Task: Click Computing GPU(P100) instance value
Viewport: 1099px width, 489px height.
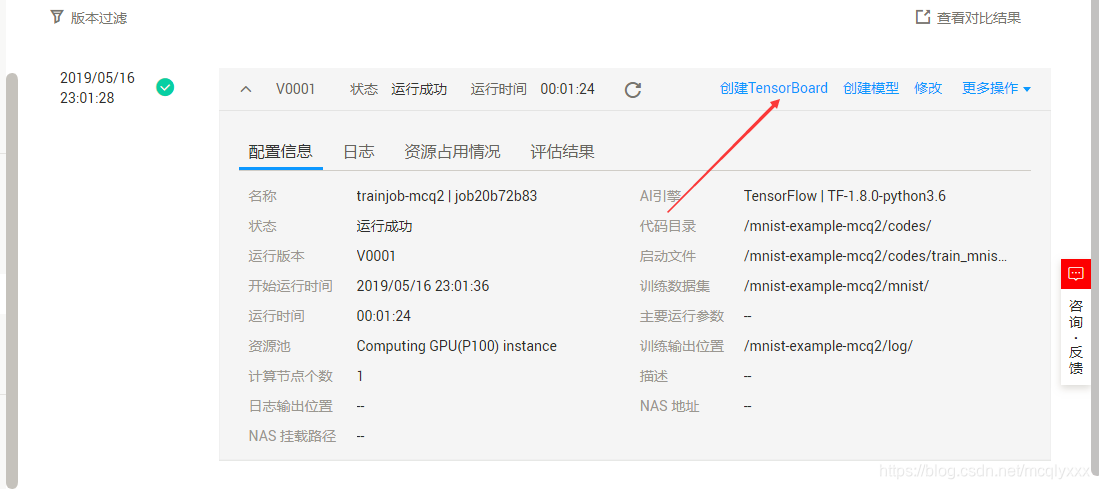Action: [456, 346]
